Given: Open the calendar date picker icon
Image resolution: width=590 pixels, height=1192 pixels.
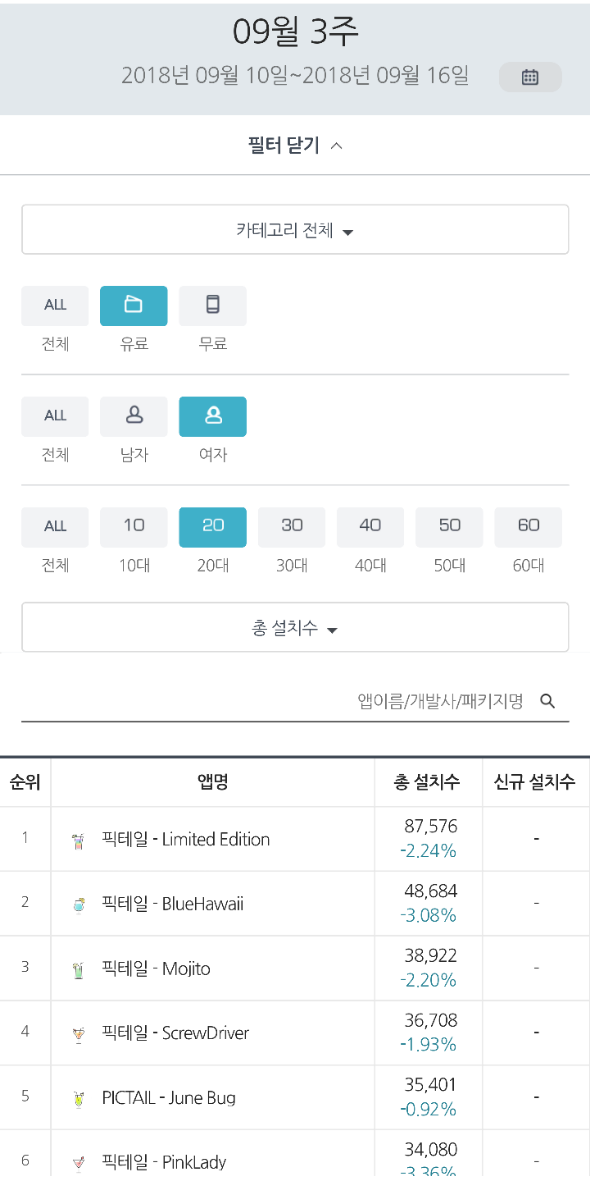Looking at the screenshot, I should pos(530,77).
